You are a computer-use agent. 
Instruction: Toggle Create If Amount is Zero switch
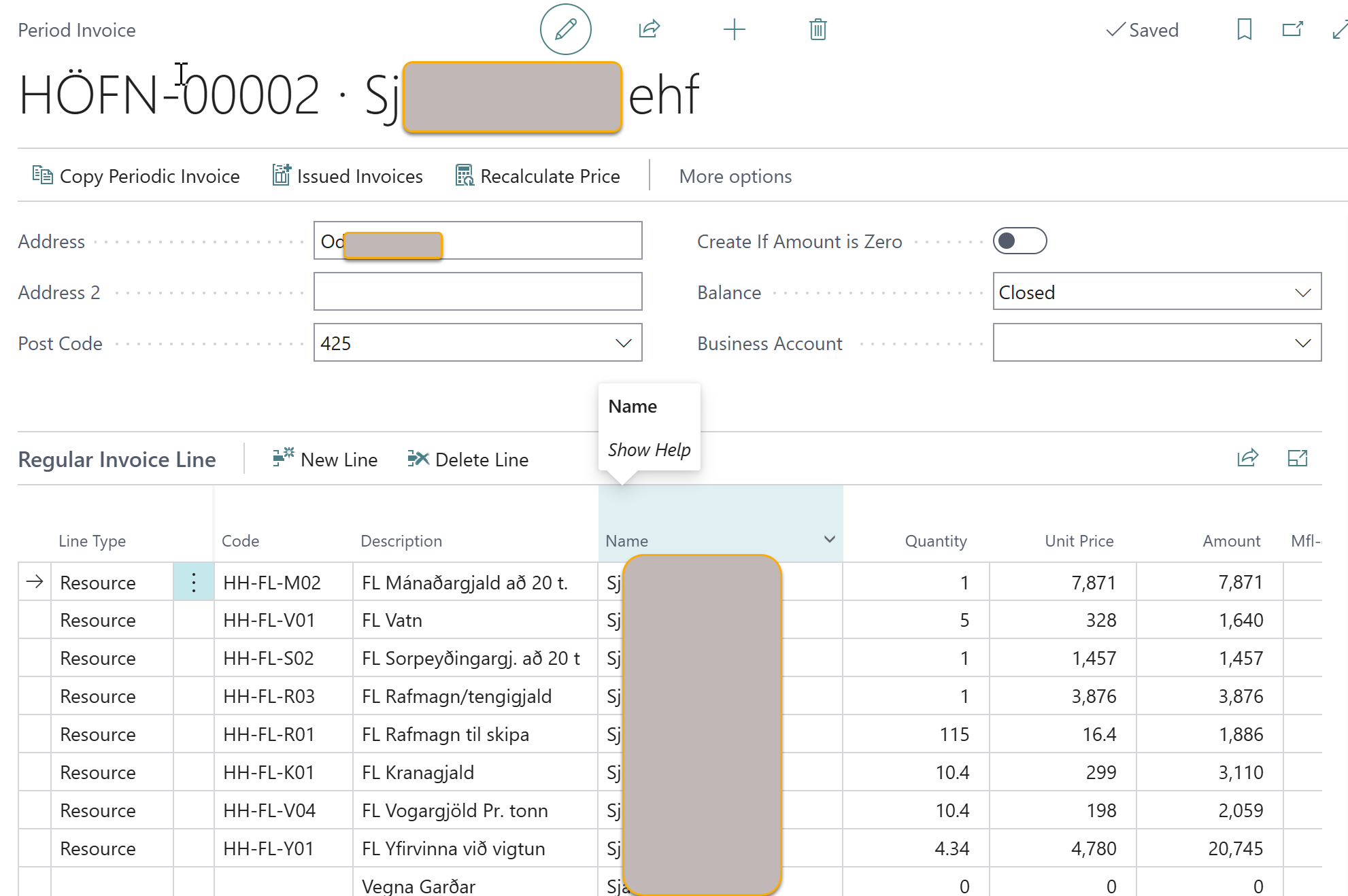(1019, 241)
